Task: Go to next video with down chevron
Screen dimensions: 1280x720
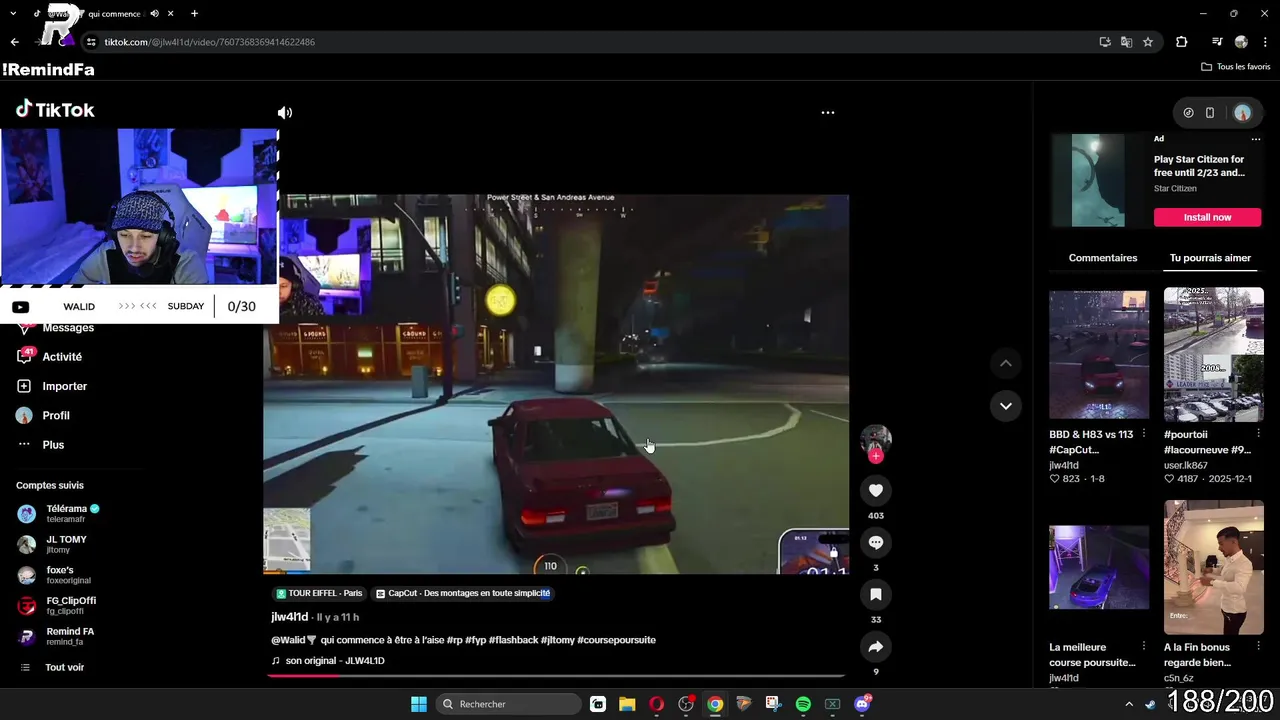Action: (1006, 406)
